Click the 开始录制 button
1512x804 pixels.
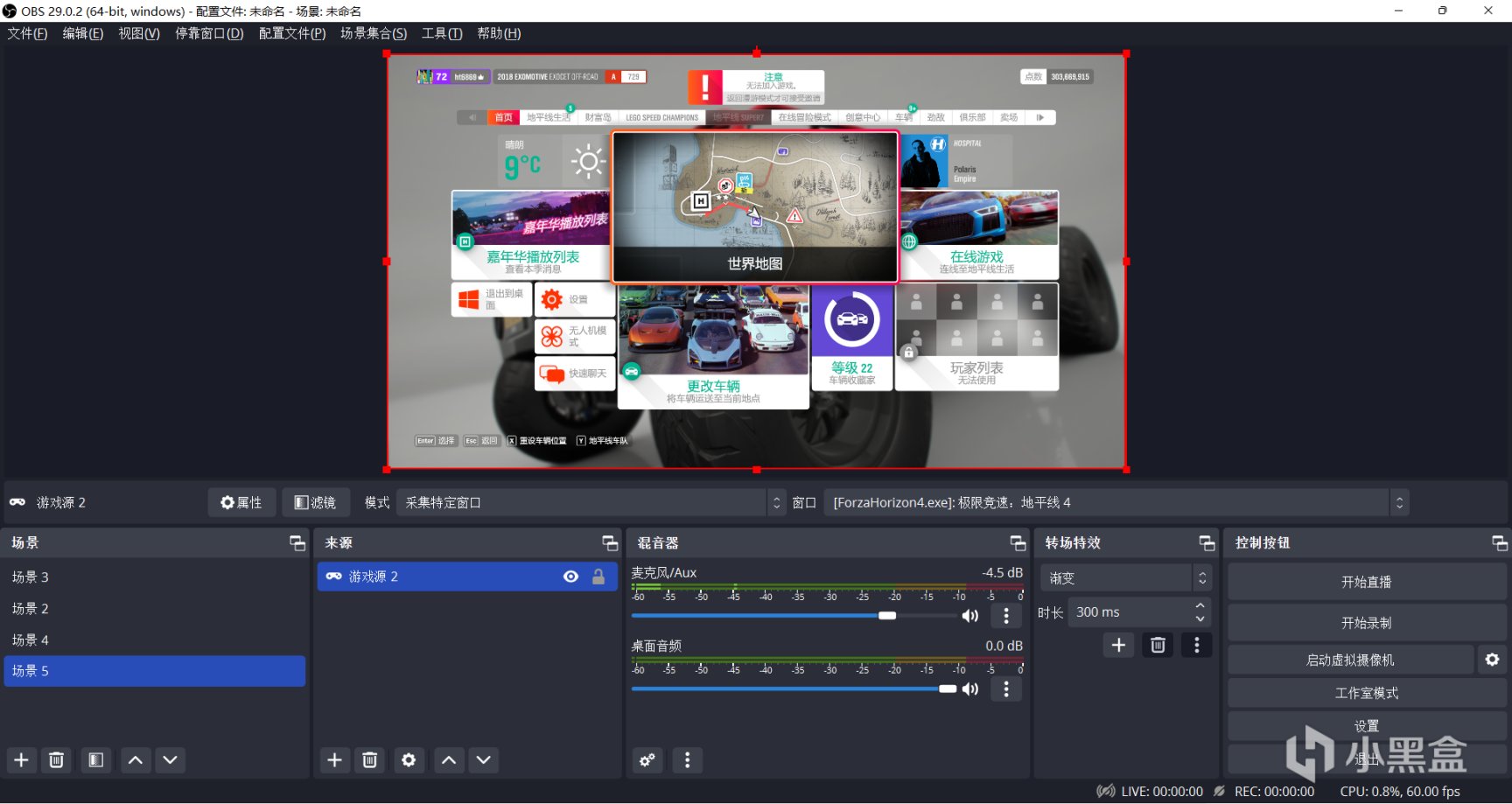click(x=1367, y=623)
